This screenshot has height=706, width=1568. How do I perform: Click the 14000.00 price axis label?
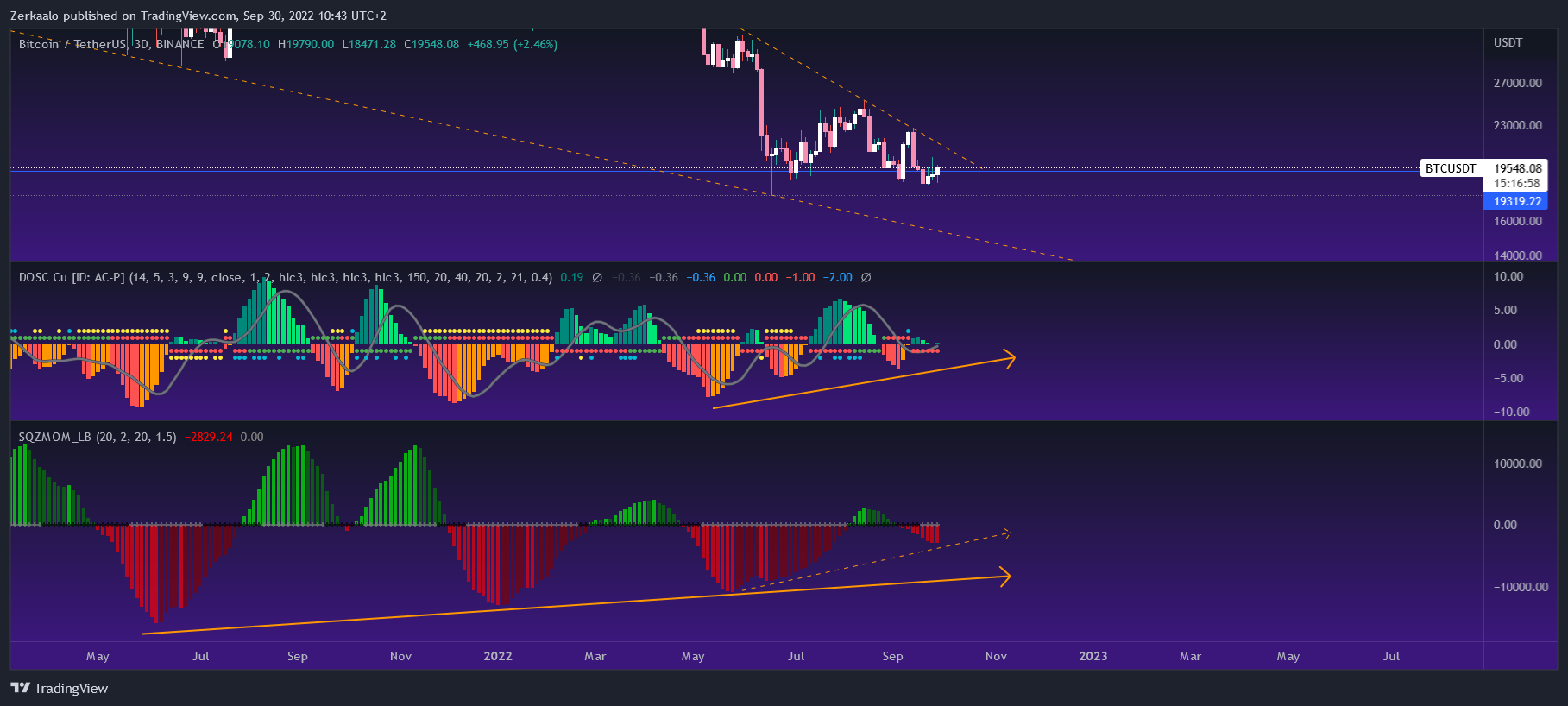coord(1518,255)
